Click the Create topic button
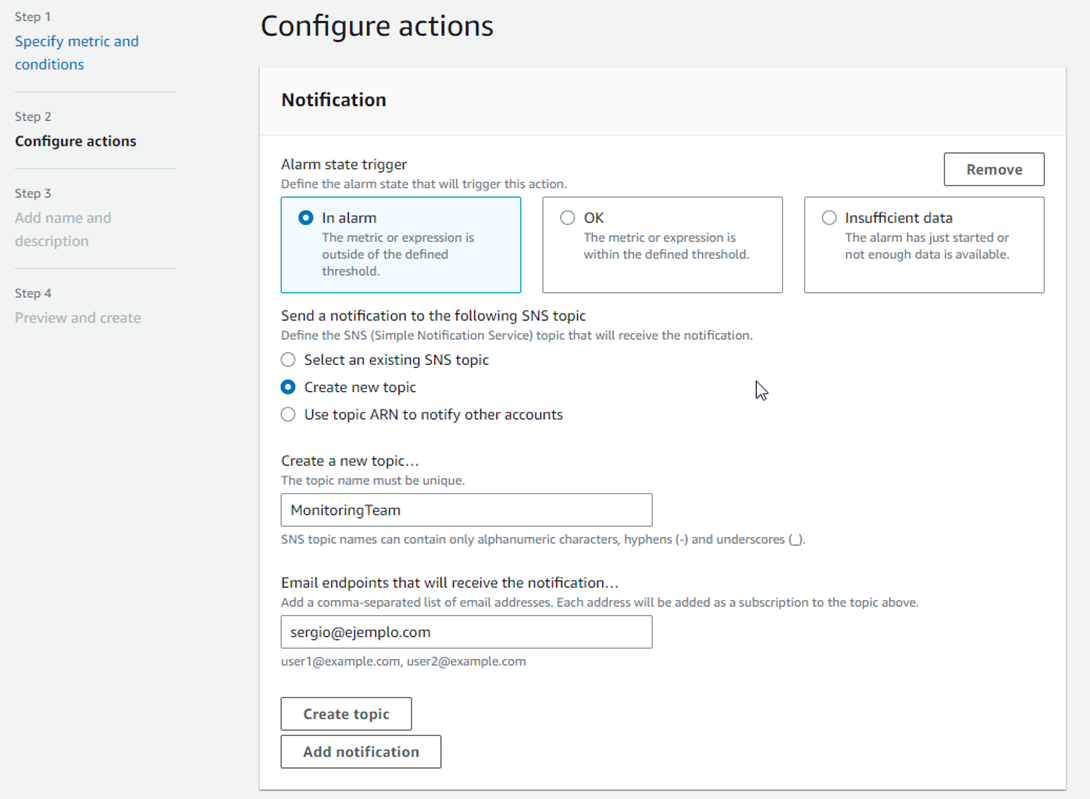Screen dimensions: 1090x799 coord(346,714)
